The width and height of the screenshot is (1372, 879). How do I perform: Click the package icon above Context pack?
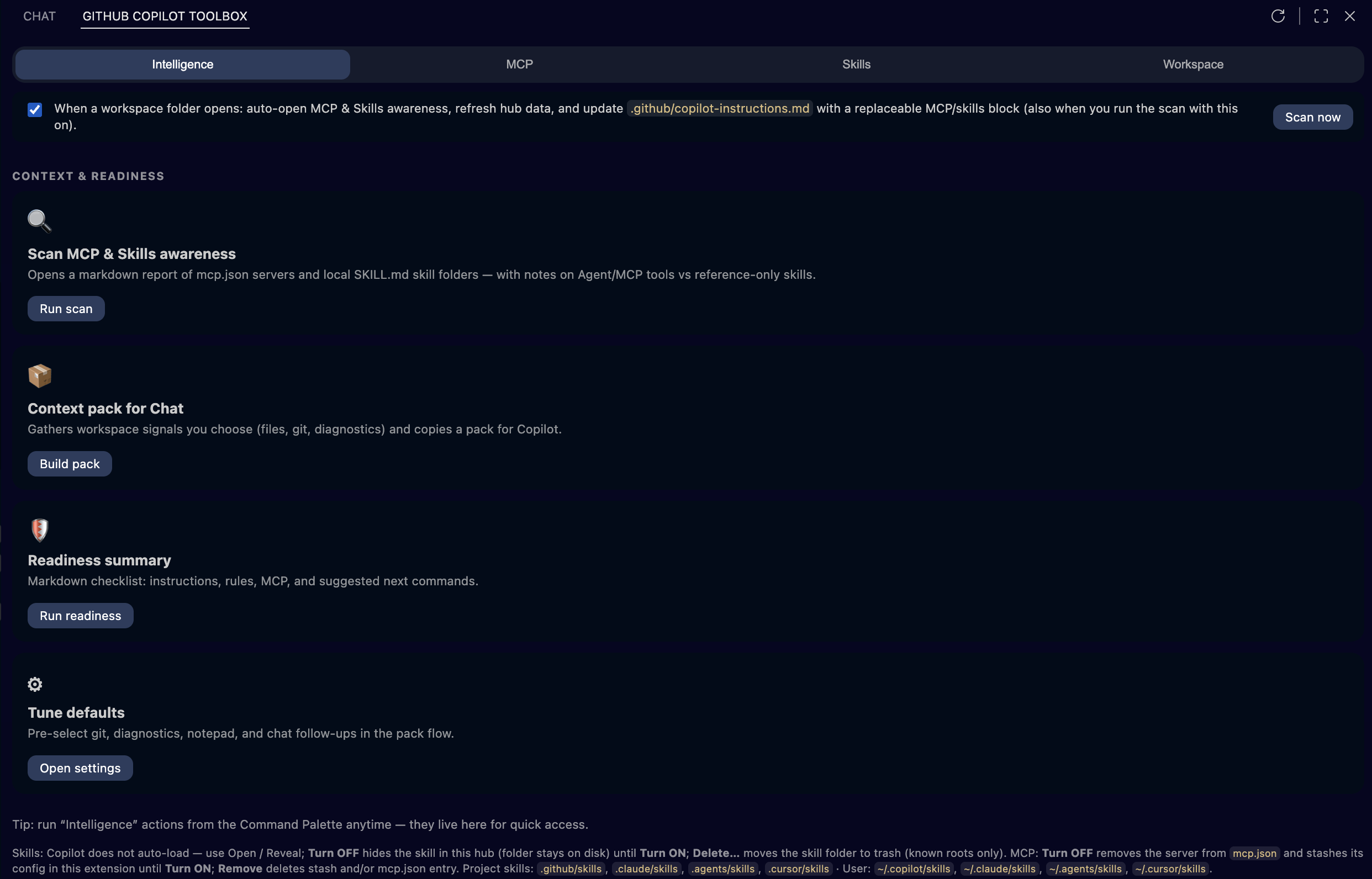(39, 375)
